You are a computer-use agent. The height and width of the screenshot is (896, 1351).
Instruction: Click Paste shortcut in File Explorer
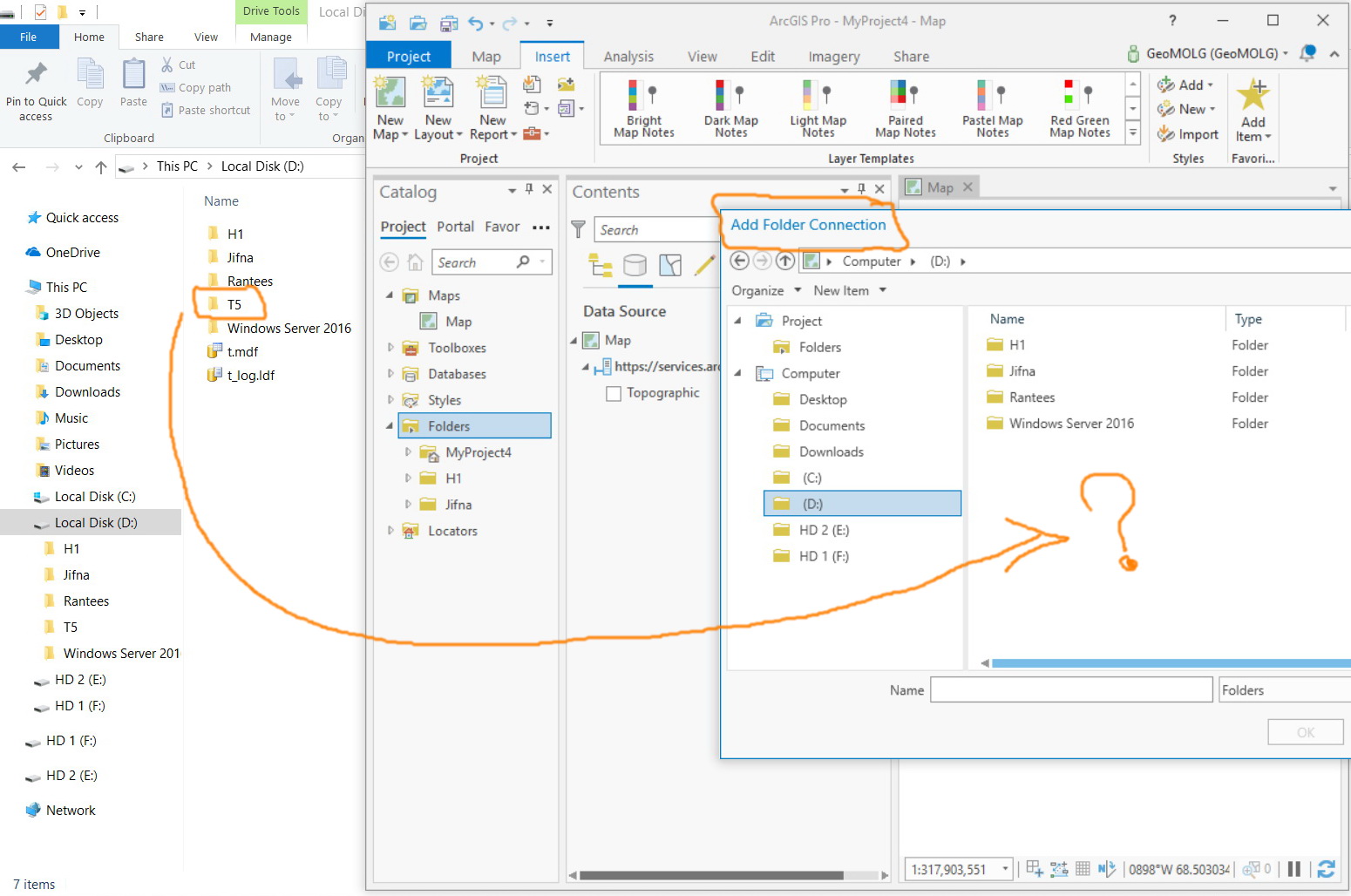click(x=206, y=110)
